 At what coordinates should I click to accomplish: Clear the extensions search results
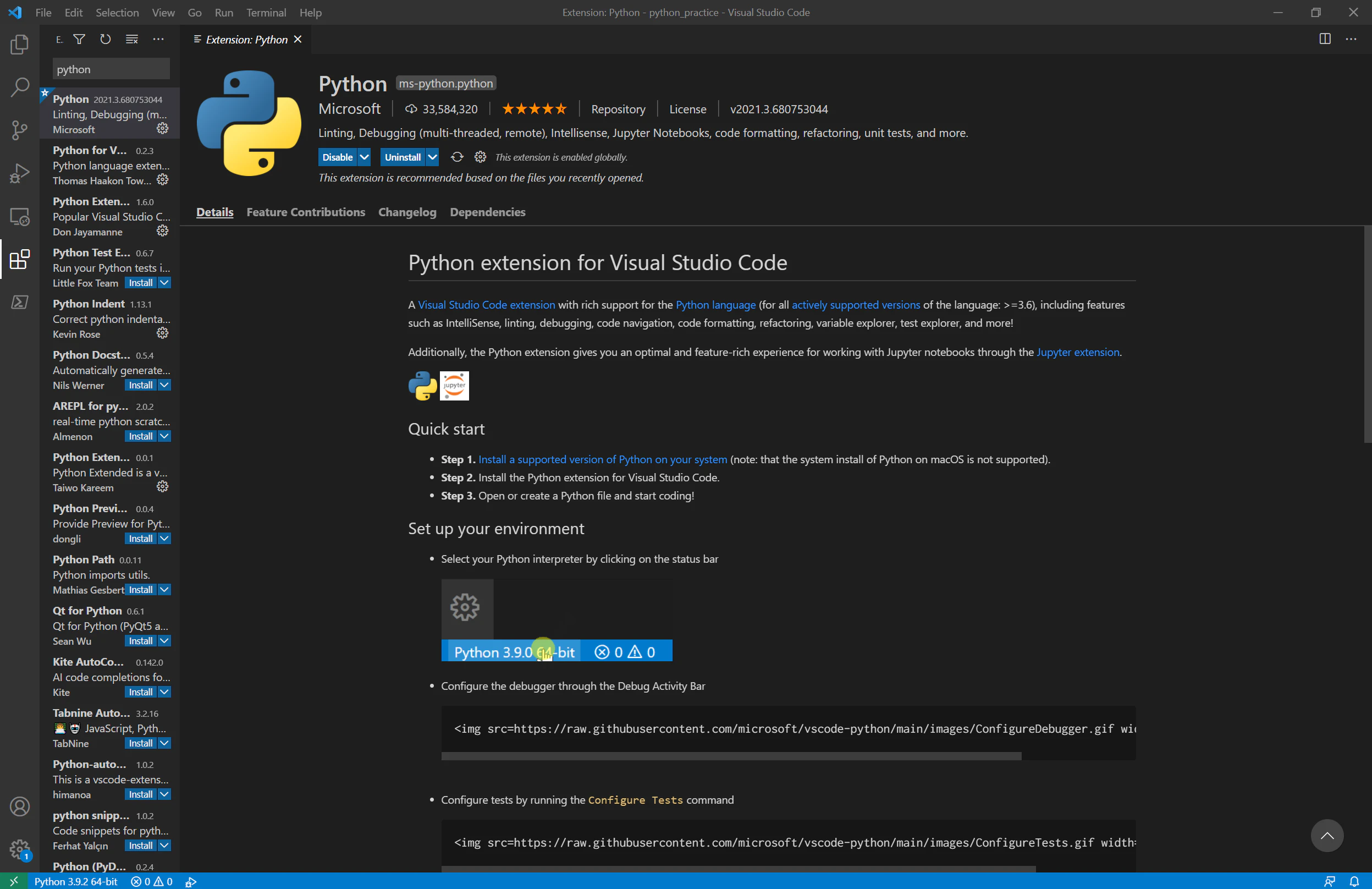coord(132,39)
